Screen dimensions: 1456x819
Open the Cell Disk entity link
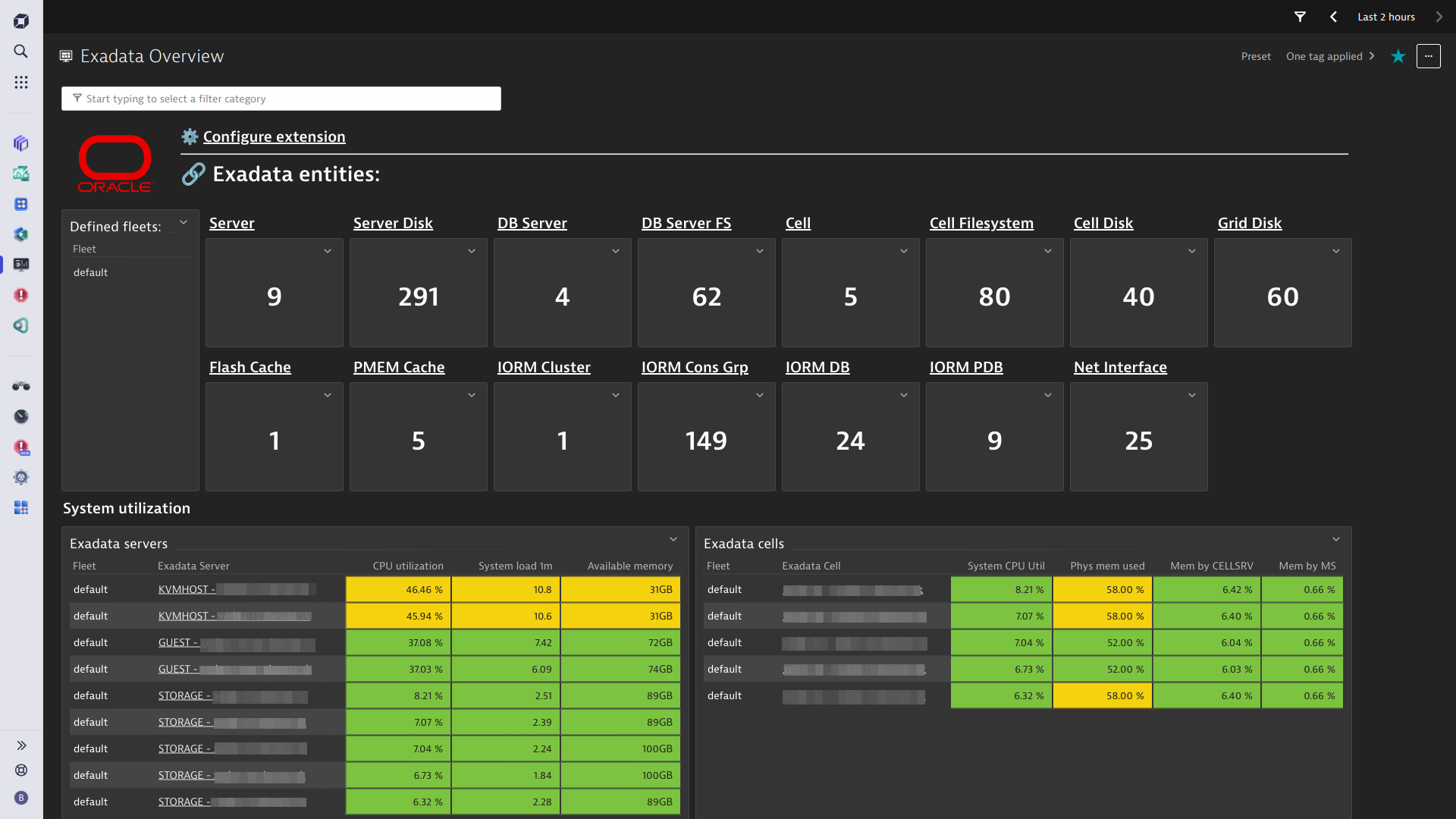pos(1103,223)
